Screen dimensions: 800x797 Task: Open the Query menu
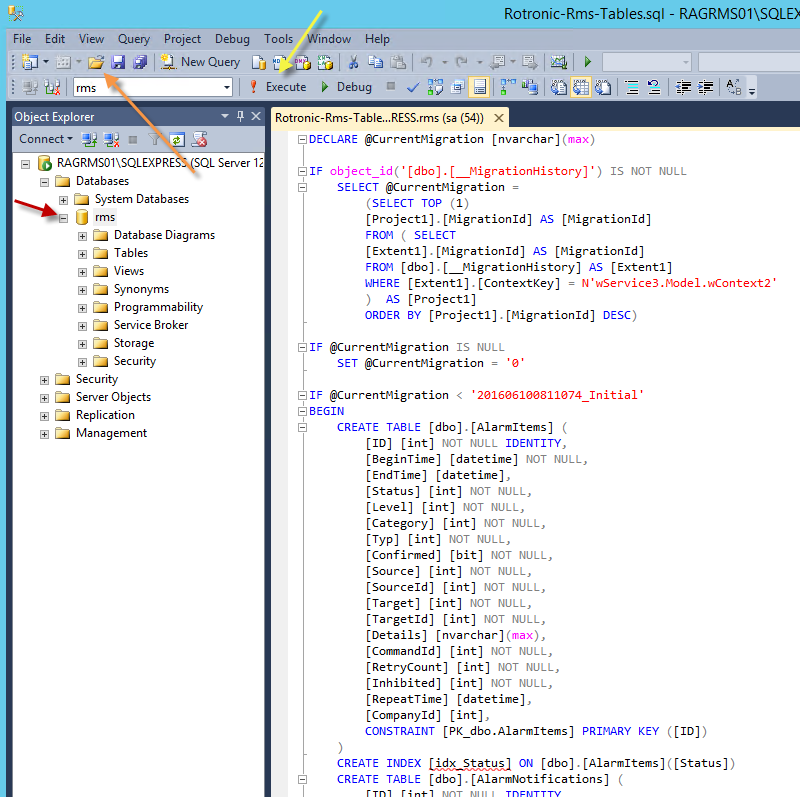coord(134,39)
